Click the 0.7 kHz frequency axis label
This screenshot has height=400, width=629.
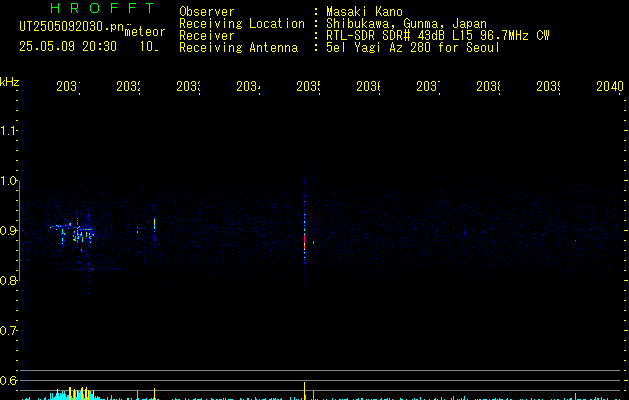pyautogui.click(x=9, y=331)
